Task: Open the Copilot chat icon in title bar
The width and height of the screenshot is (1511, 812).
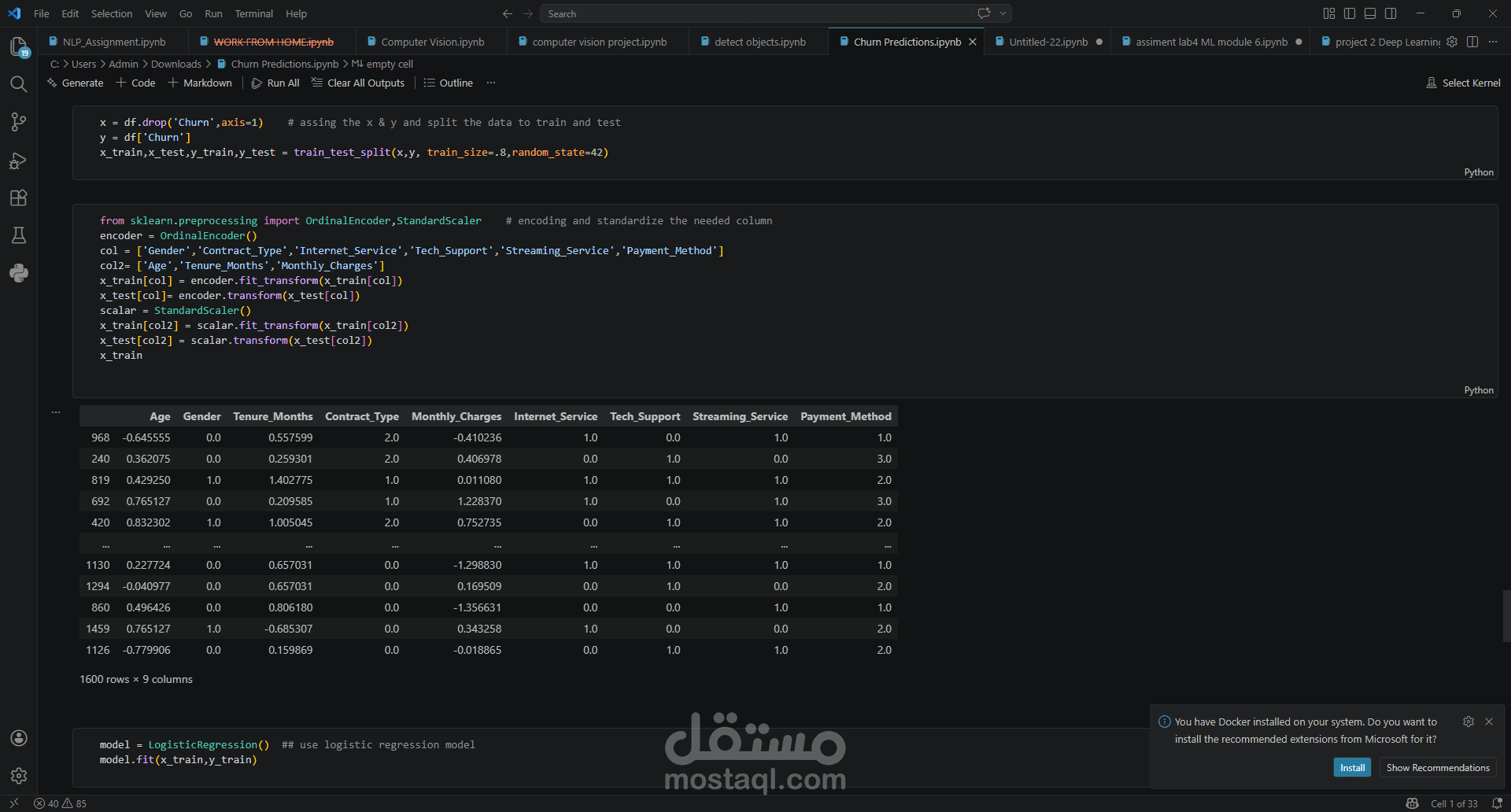Action: pyautogui.click(x=984, y=13)
